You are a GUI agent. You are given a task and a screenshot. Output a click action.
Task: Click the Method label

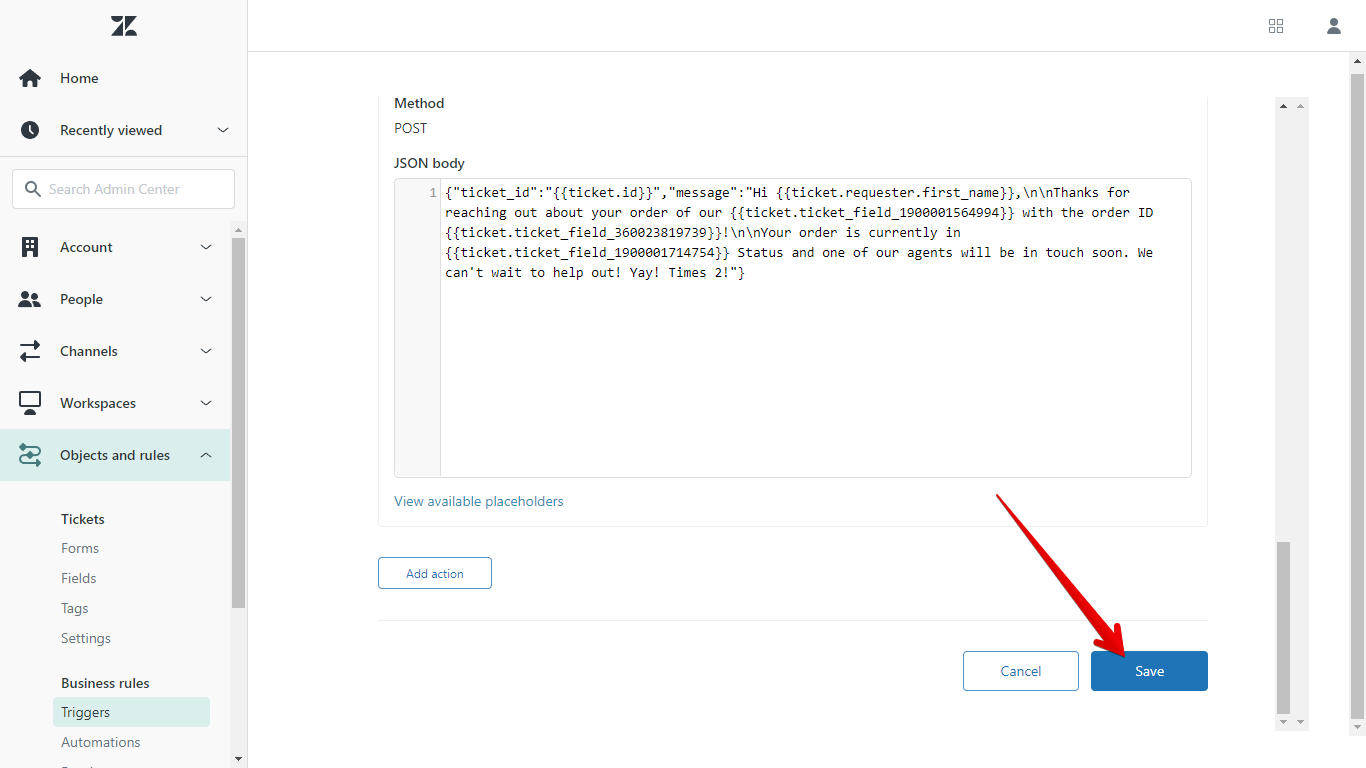click(419, 103)
